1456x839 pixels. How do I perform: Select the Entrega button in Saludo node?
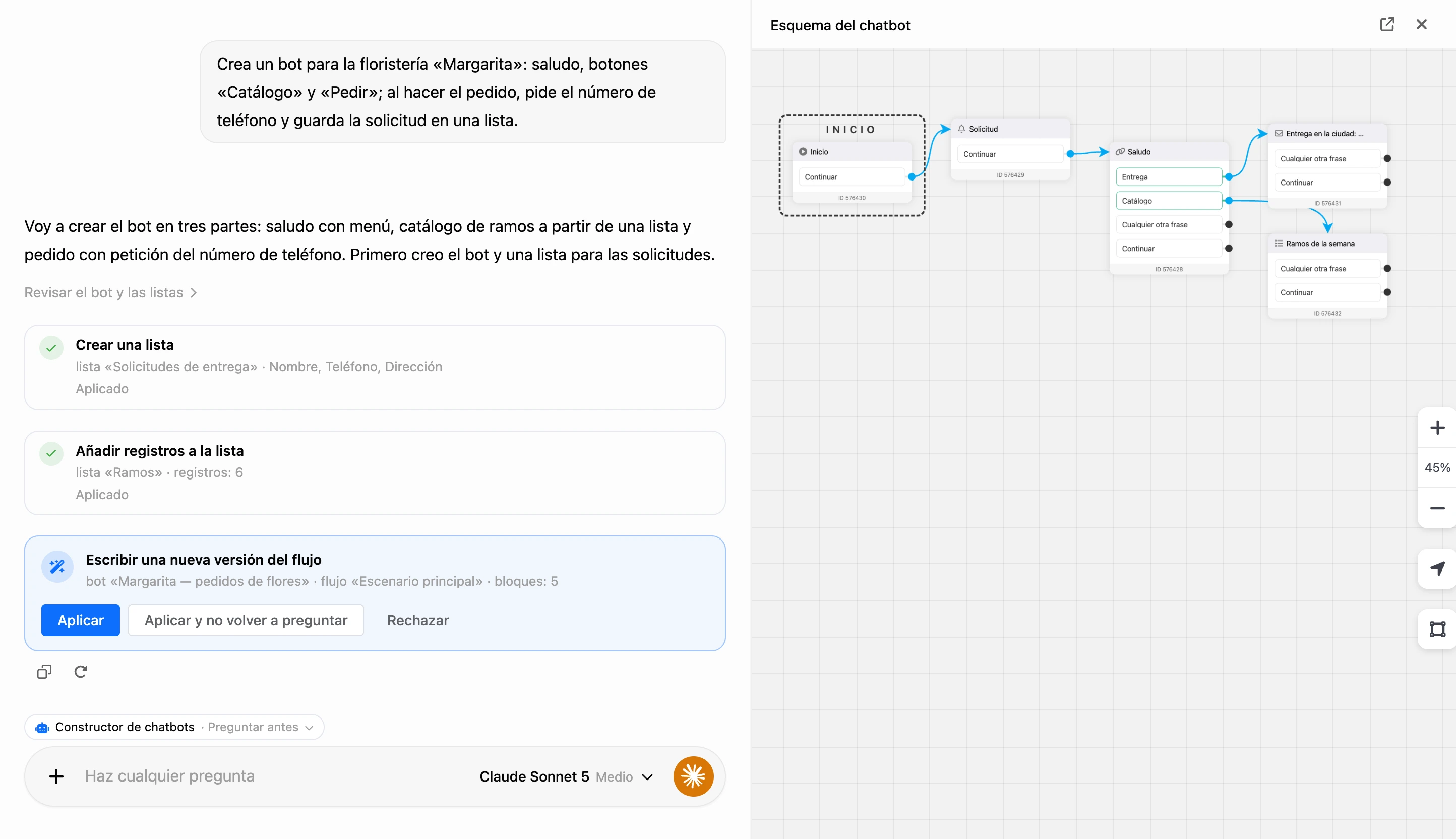pos(1169,177)
